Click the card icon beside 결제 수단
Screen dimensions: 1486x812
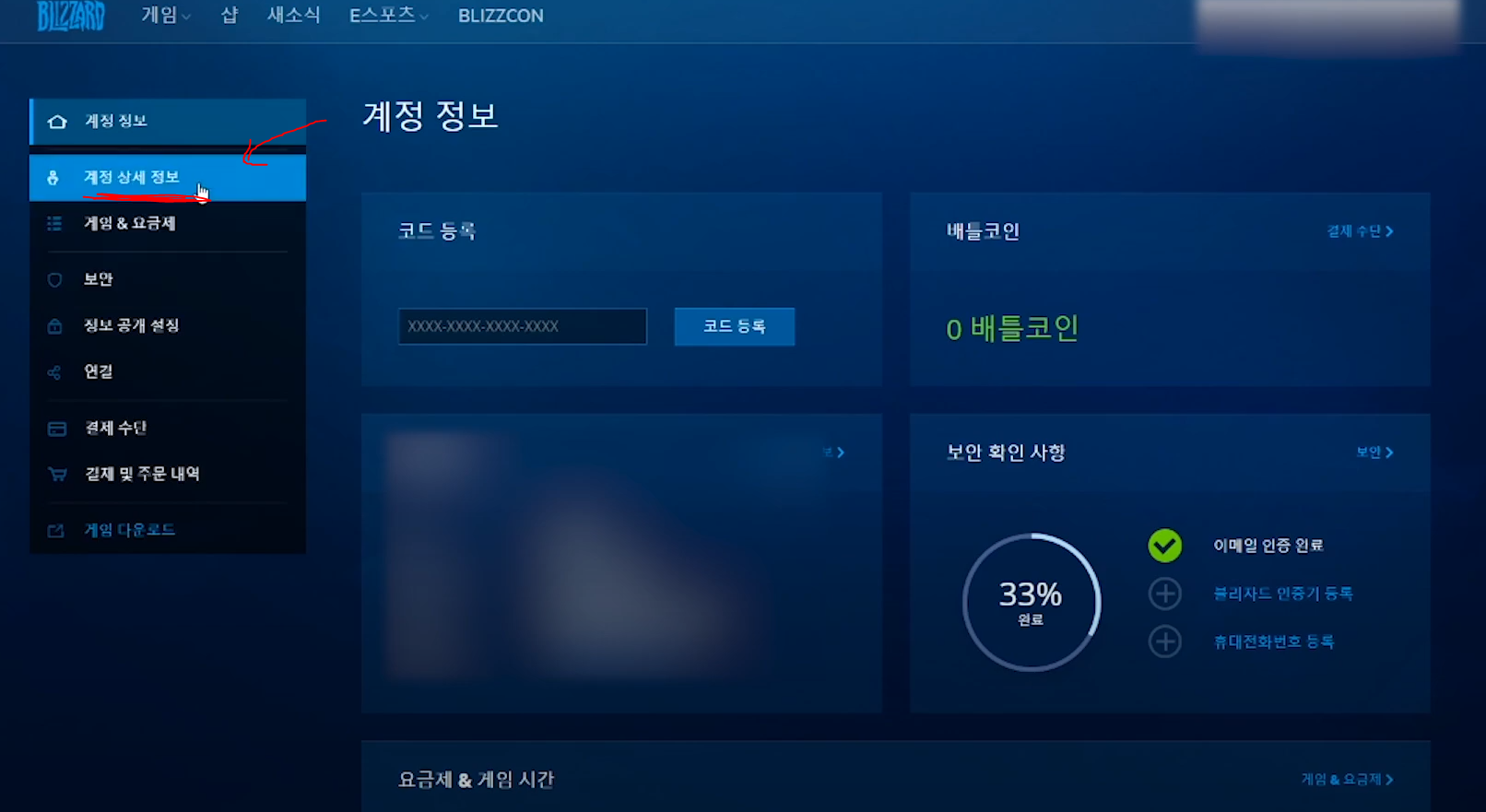click(x=56, y=429)
